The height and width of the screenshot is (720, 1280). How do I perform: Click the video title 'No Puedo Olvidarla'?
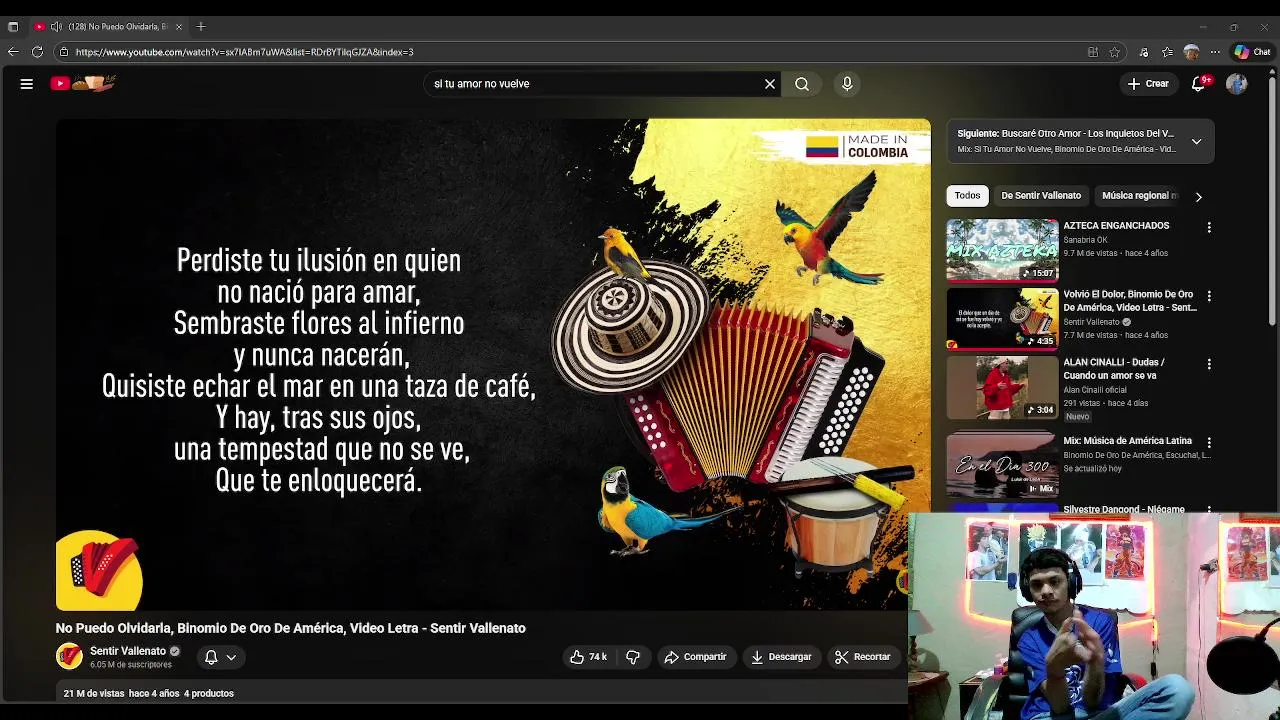tap(290, 628)
